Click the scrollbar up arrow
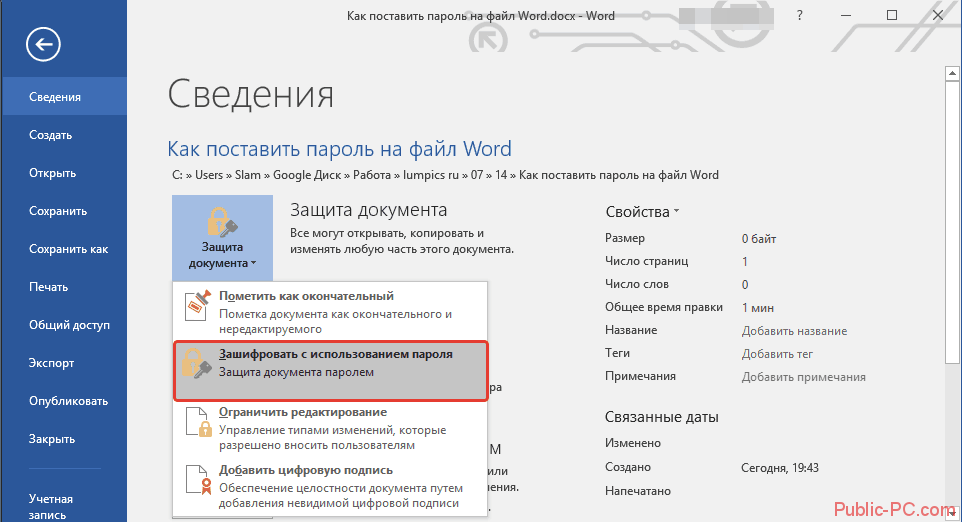This screenshot has width=962, height=522. coord(952,74)
